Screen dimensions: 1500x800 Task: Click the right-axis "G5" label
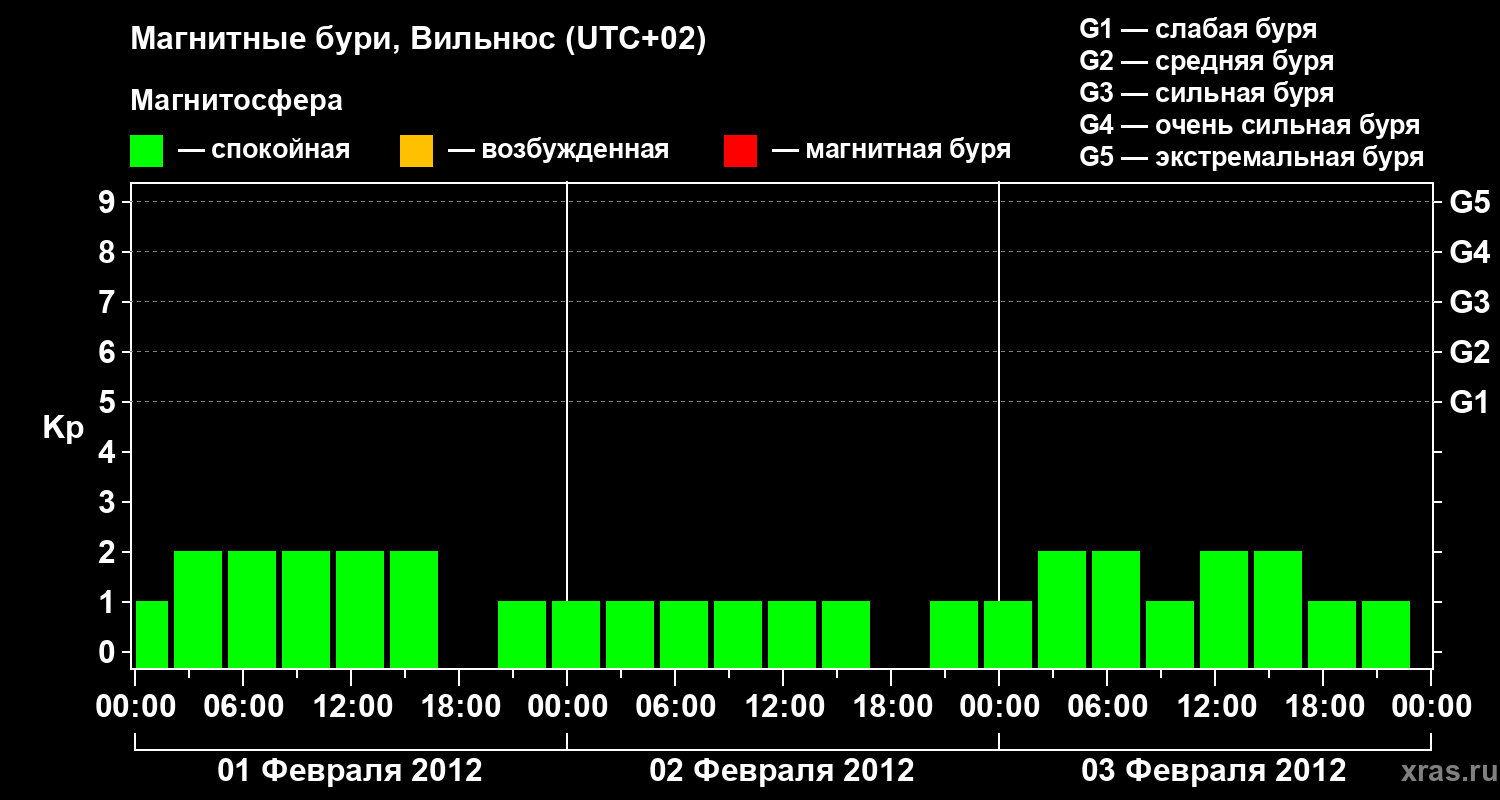pos(1469,202)
